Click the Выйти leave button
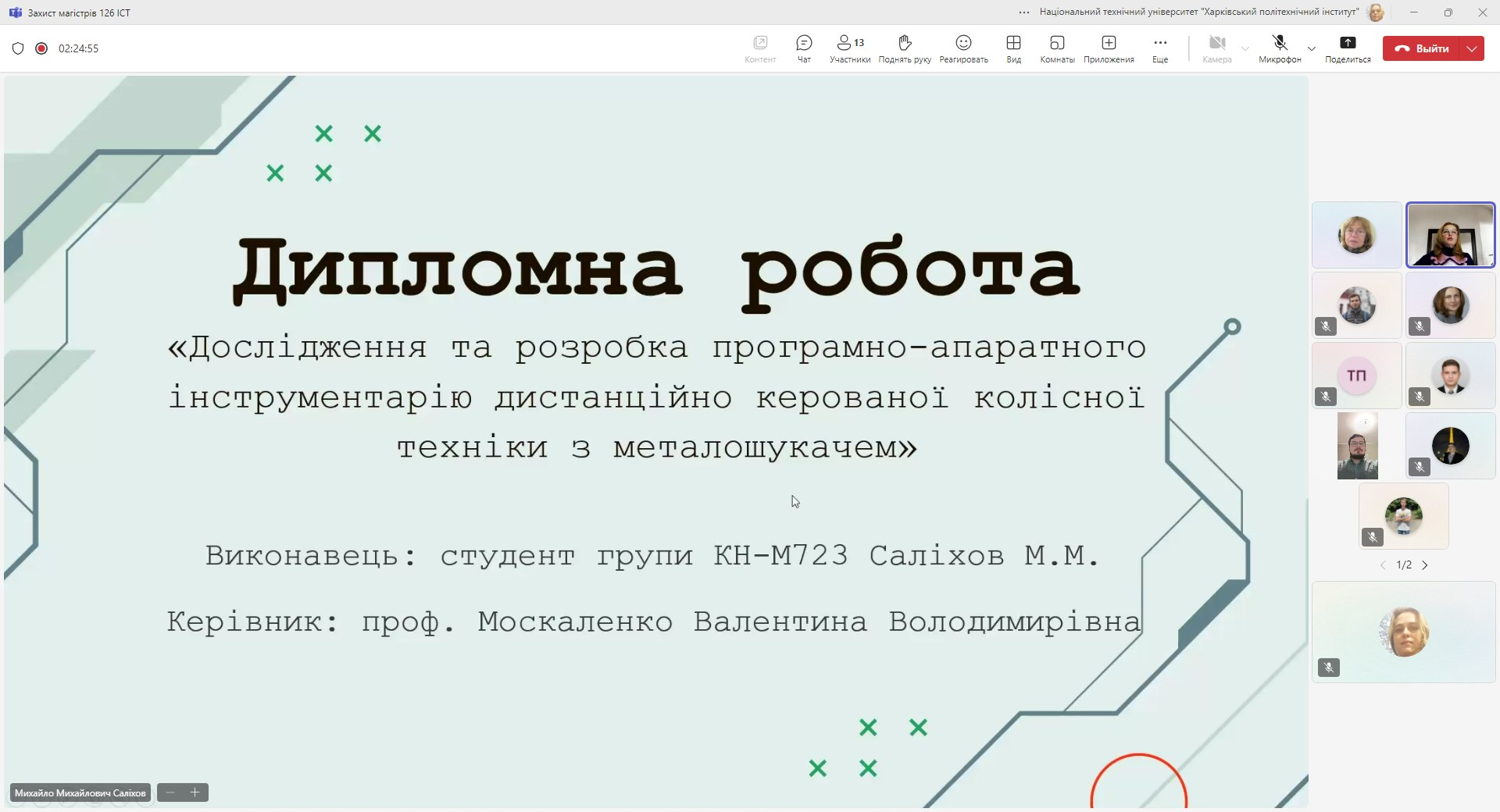The image size is (1500, 812). pos(1422,48)
